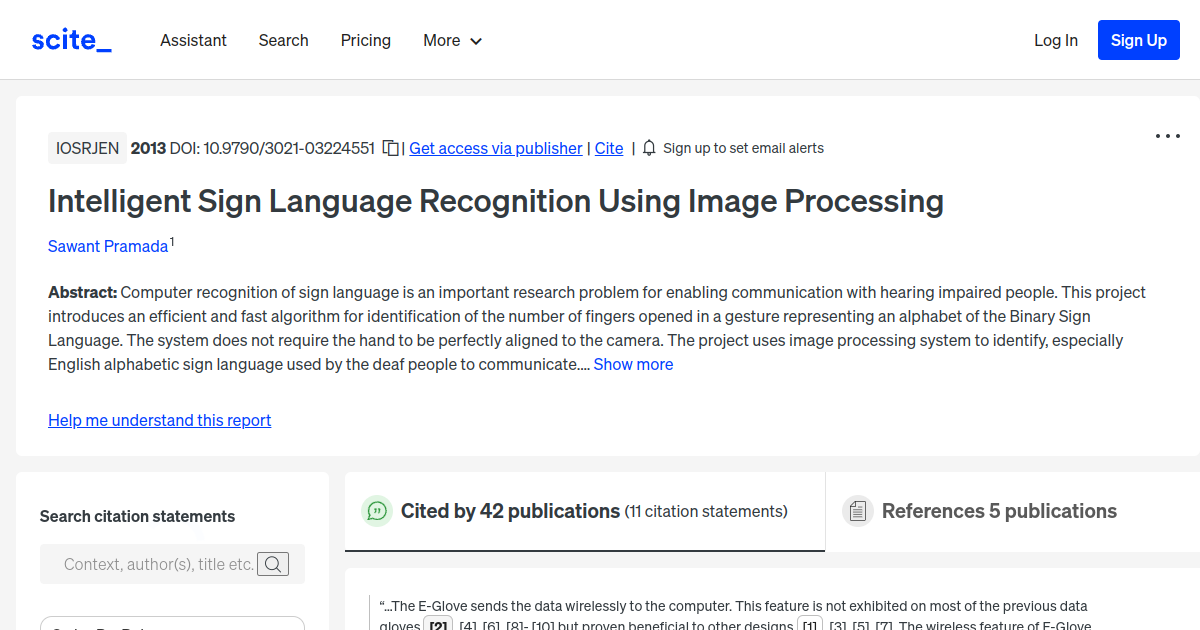Viewport: 1200px width, 630px height.
Task: Open the More navigation dropdown
Action: pos(452,40)
